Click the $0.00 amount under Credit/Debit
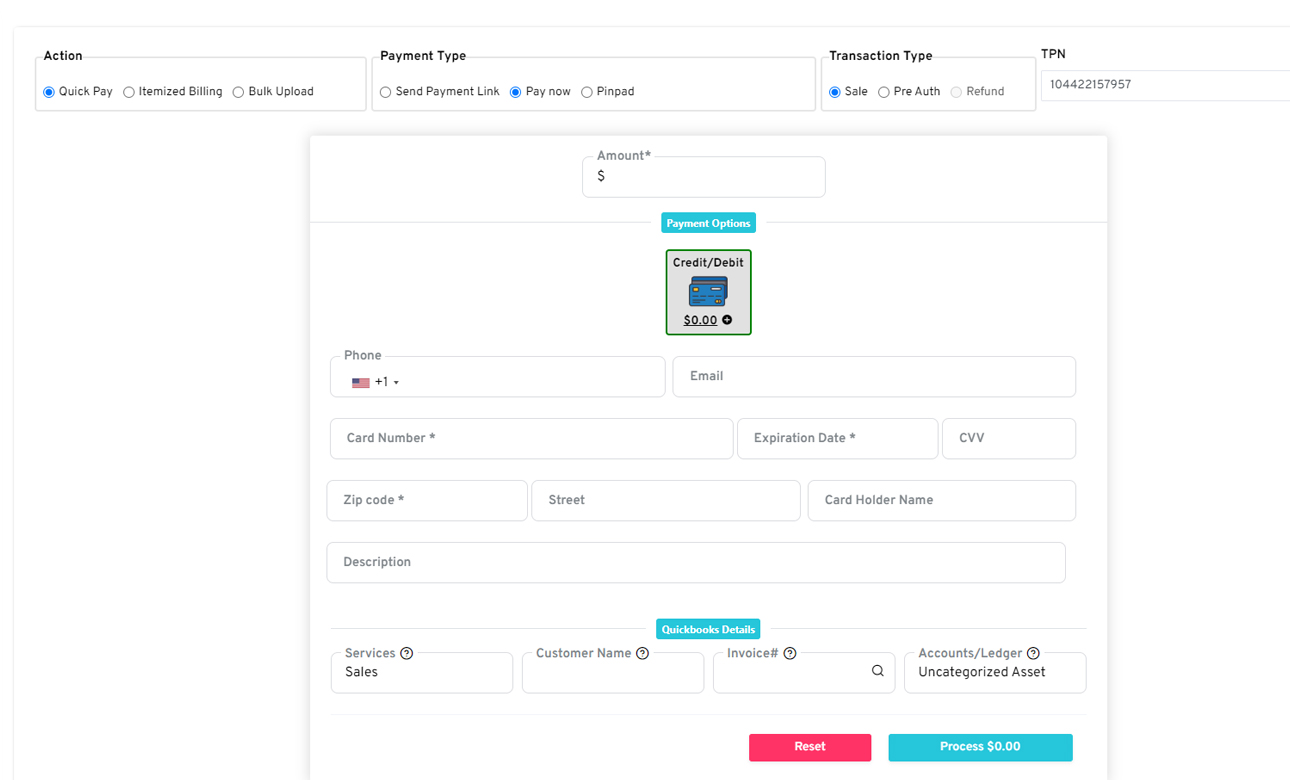 tap(700, 321)
